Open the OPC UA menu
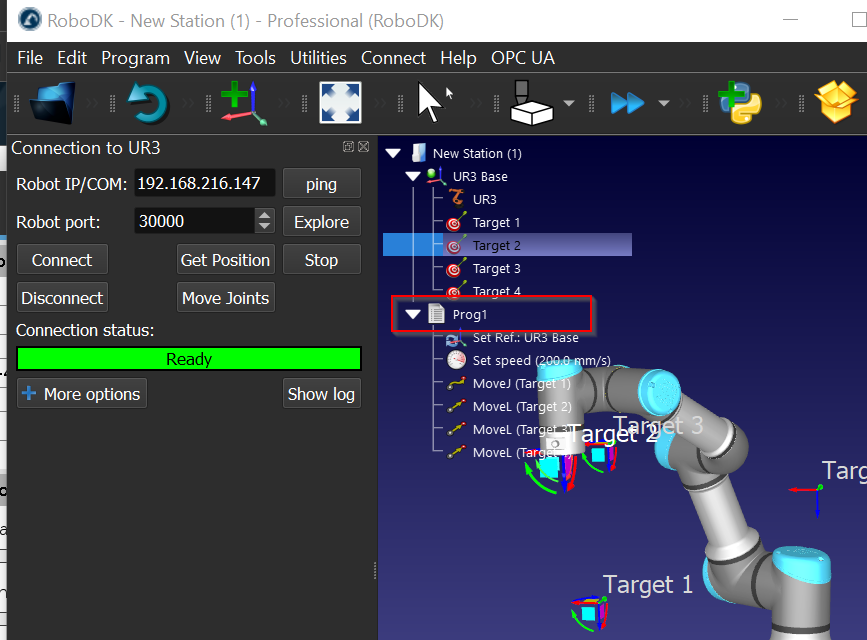Viewport: 867px width, 640px height. coord(523,58)
